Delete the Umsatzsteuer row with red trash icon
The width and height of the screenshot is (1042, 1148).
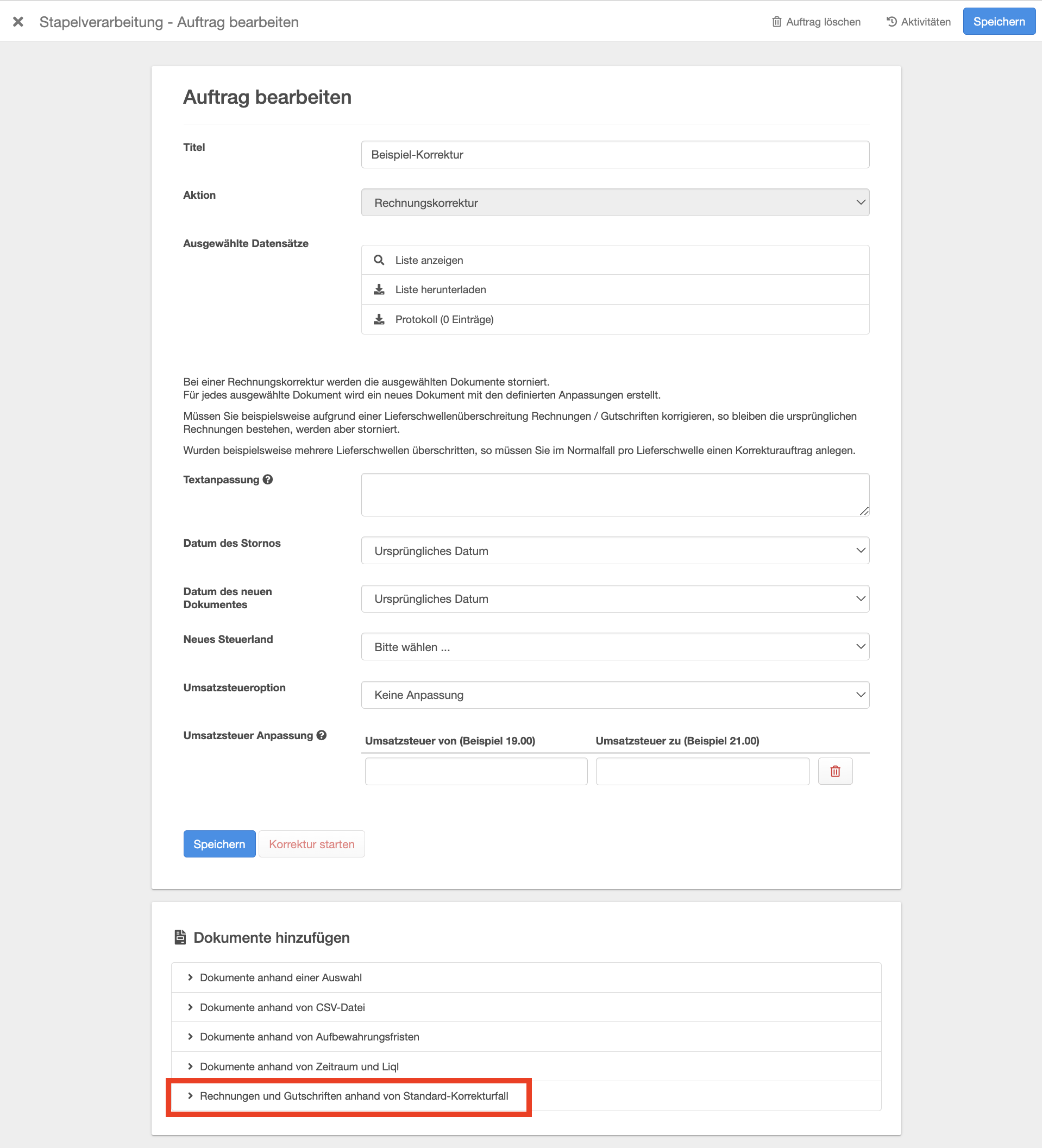point(835,771)
